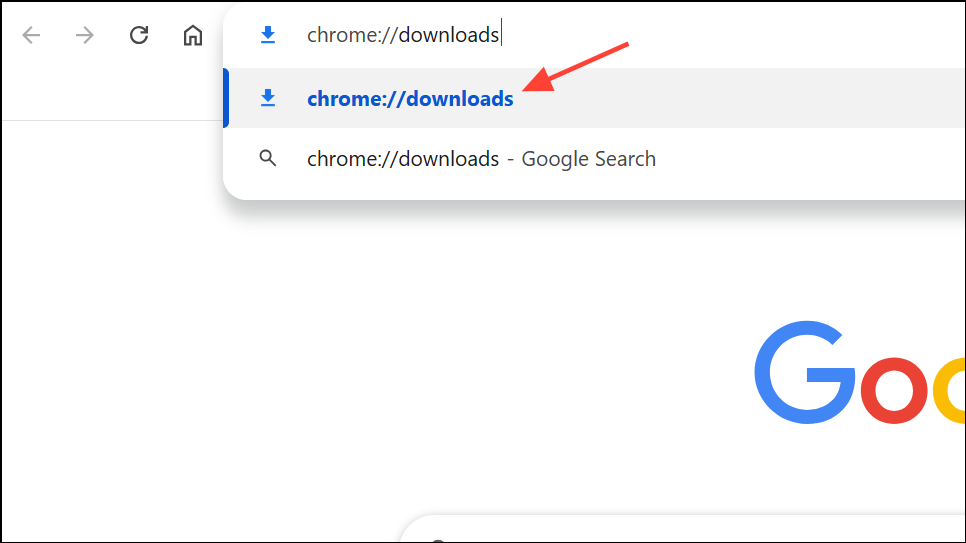Select the bold chrome://downloads suggestion

410,99
